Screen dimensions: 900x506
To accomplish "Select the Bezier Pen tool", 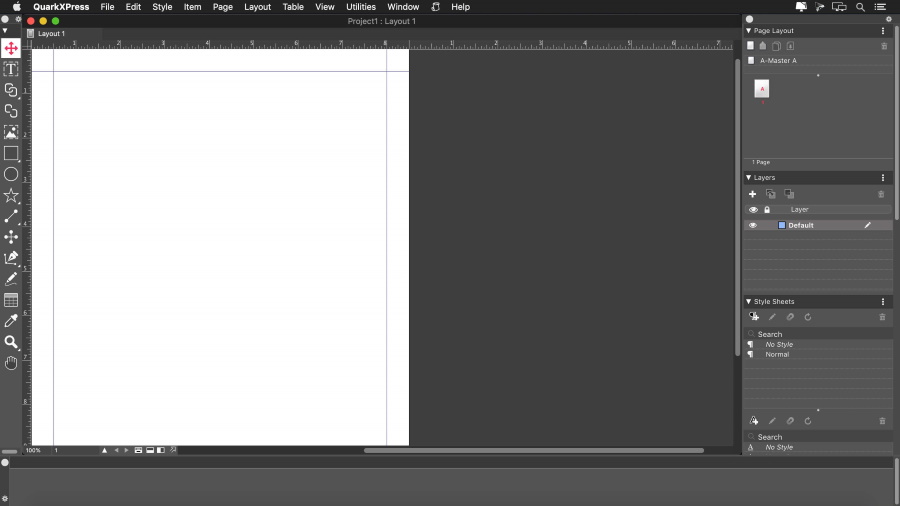I will point(11,258).
